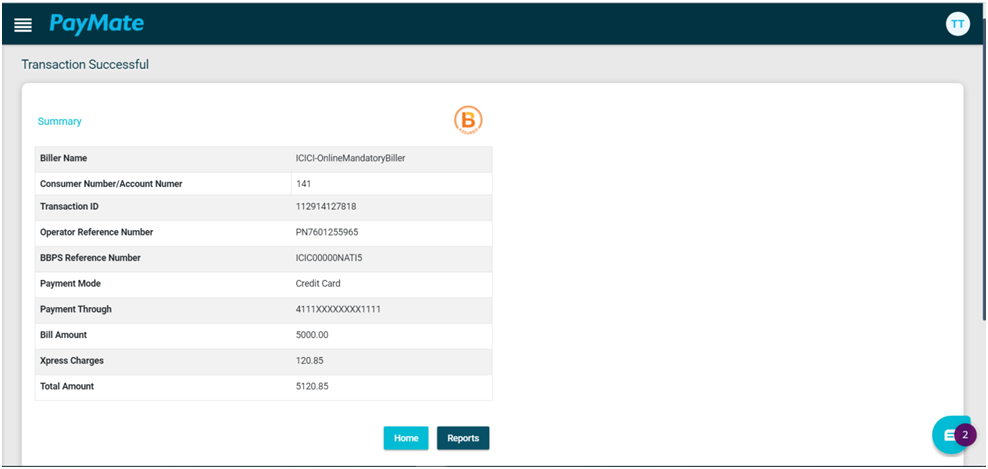Image resolution: width=988 pixels, height=469 pixels.
Task: Click the Xpress Charges label
Action: pyautogui.click(x=72, y=361)
